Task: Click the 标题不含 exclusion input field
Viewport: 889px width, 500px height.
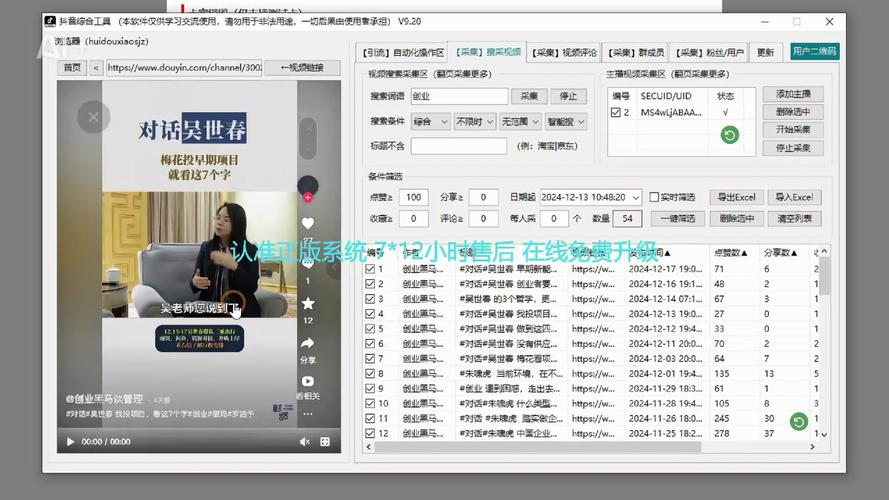Action: (459, 146)
